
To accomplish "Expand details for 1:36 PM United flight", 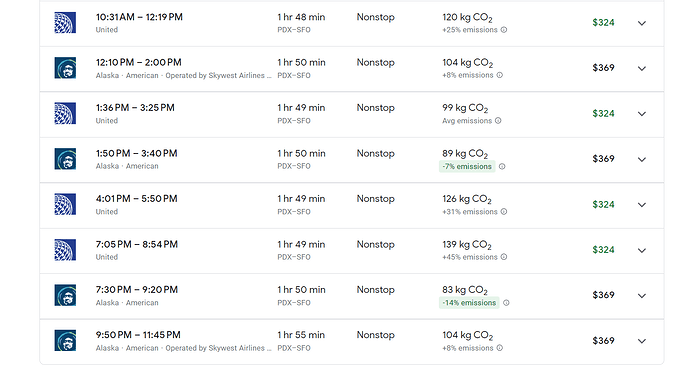I will point(642,114).
